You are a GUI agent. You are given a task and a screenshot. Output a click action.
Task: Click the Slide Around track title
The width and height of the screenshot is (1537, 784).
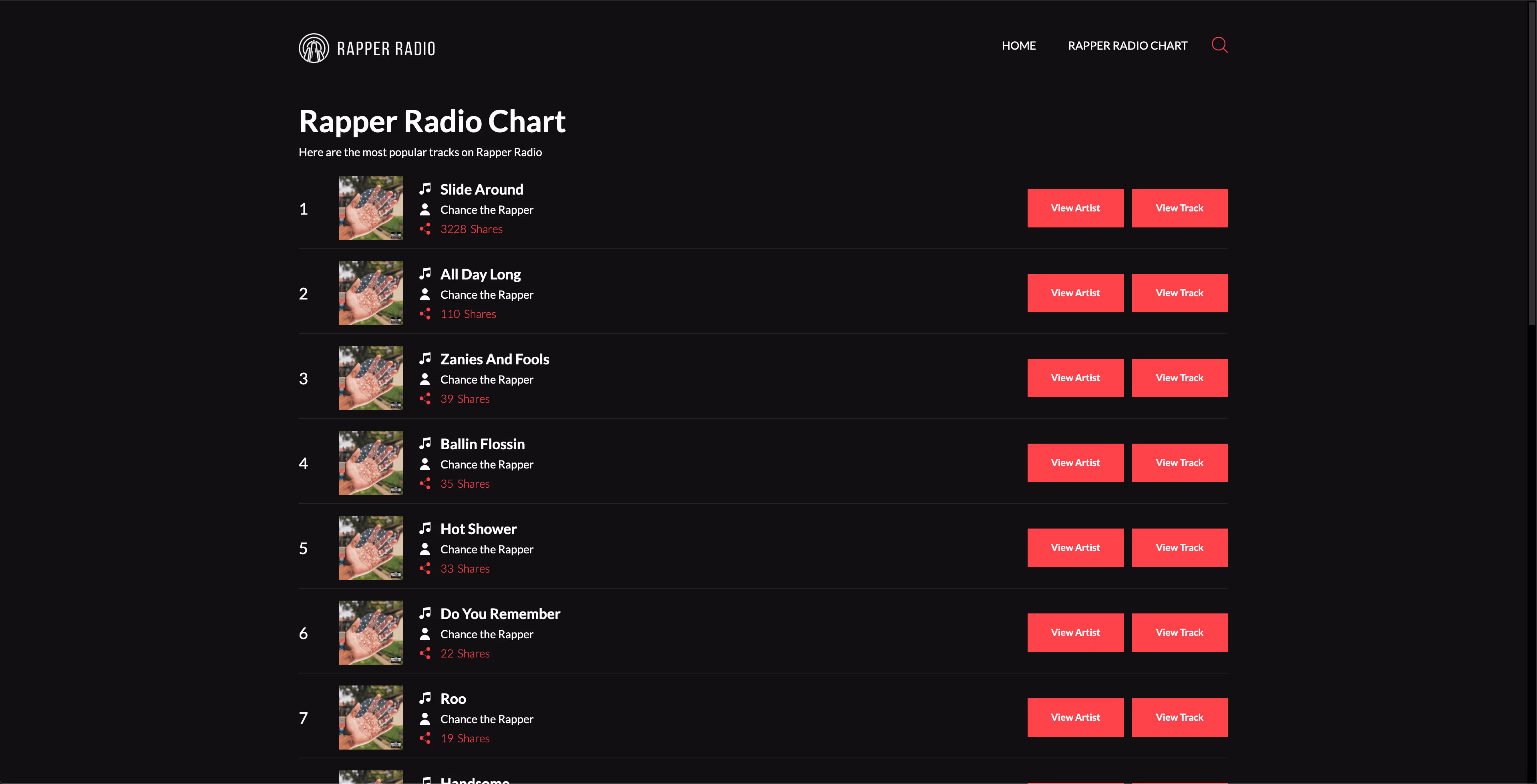pyautogui.click(x=481, y=189)
